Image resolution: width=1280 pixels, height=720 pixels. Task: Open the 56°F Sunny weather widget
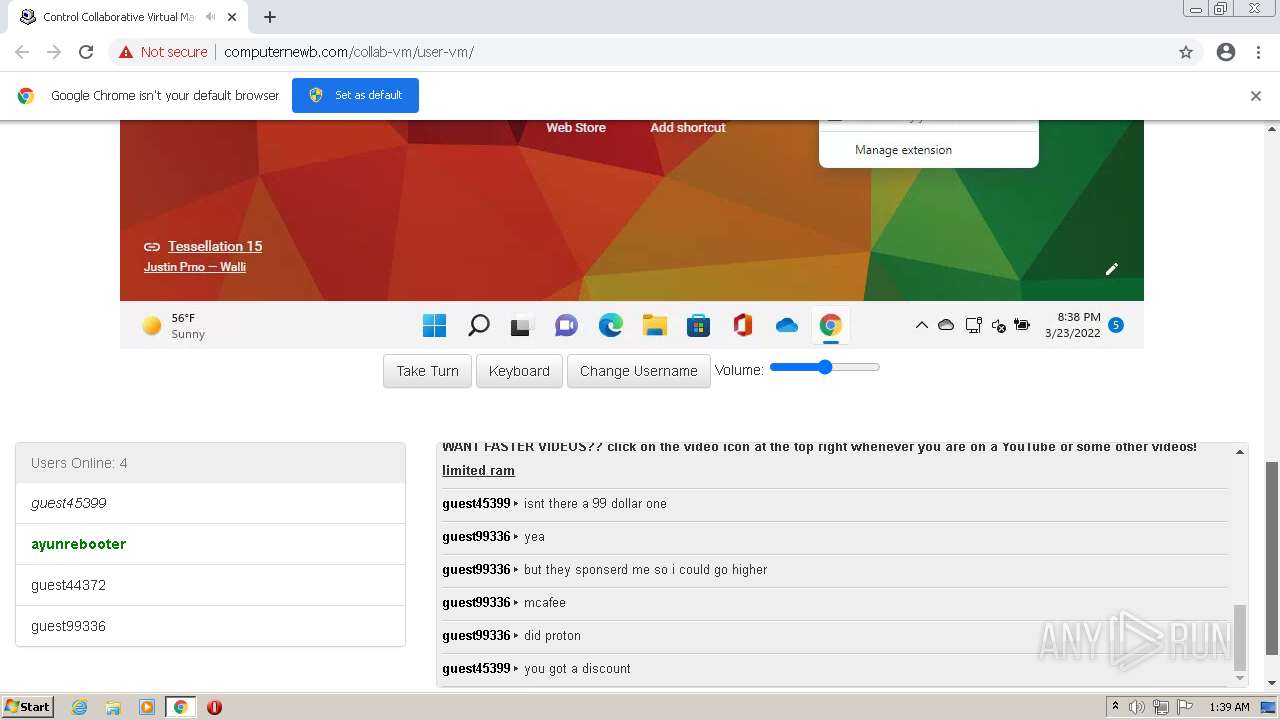click(174, 326)
